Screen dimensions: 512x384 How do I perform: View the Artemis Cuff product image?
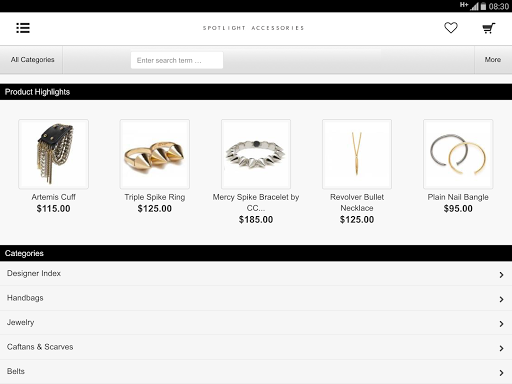coord(54,154)
